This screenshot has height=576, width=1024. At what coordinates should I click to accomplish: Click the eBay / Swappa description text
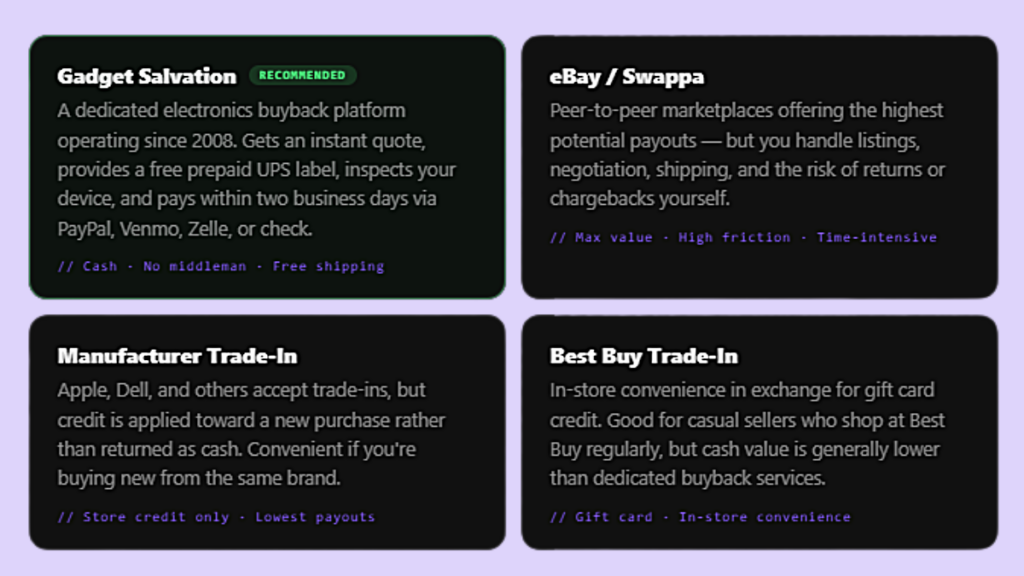(747, 155)
